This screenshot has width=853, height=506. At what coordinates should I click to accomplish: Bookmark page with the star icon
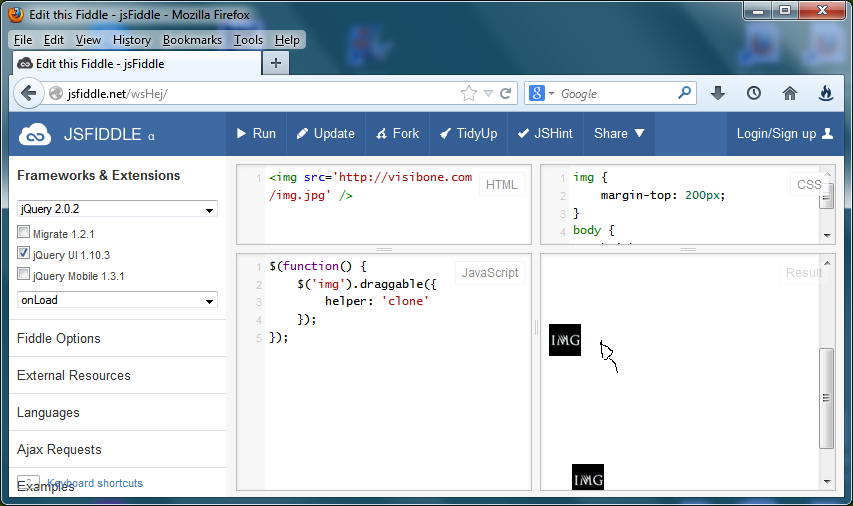(x=468, y=94)
